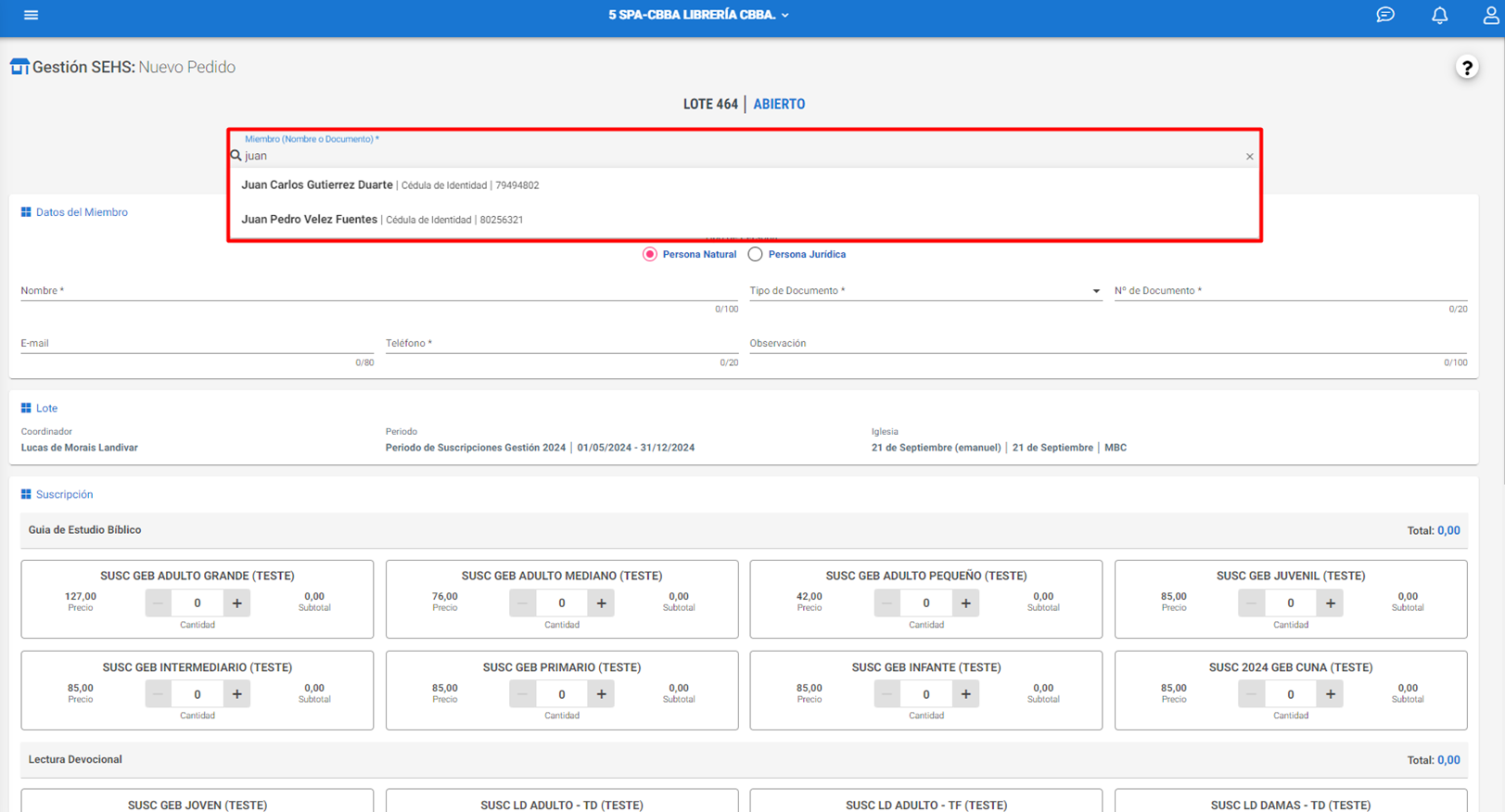The width and height of the screenshot is (1505, 812).
Task: Select the Persona Jurídica radio button
Action: 756,254
